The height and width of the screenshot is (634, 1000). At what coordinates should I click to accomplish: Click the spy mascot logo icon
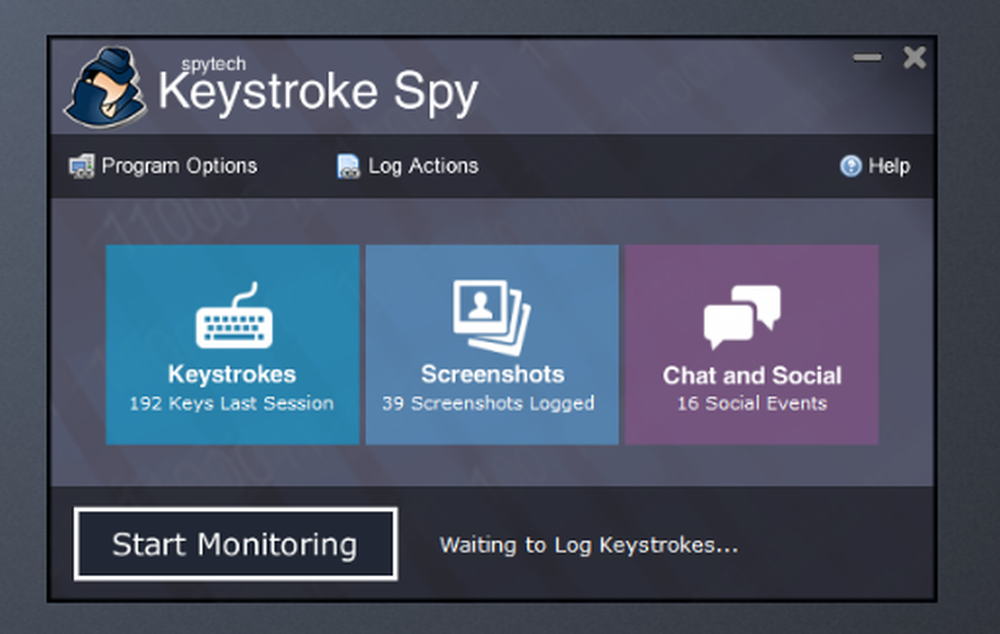pos(105,87)
